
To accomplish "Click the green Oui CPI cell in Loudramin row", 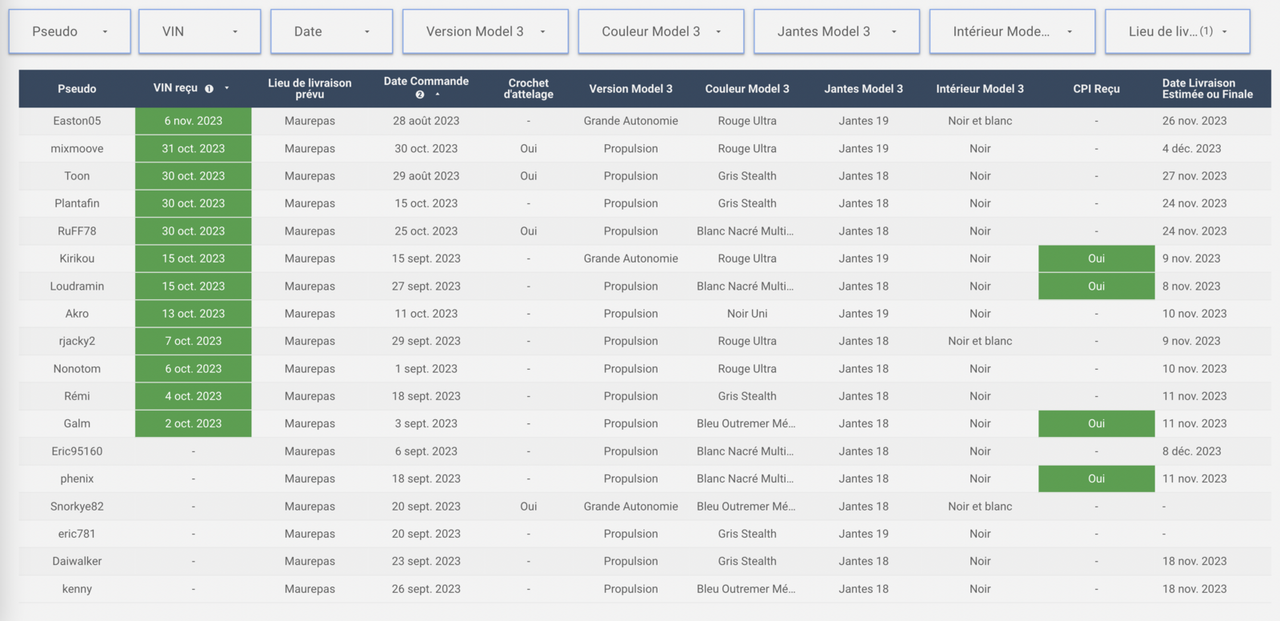I will tap(1096, 286).
